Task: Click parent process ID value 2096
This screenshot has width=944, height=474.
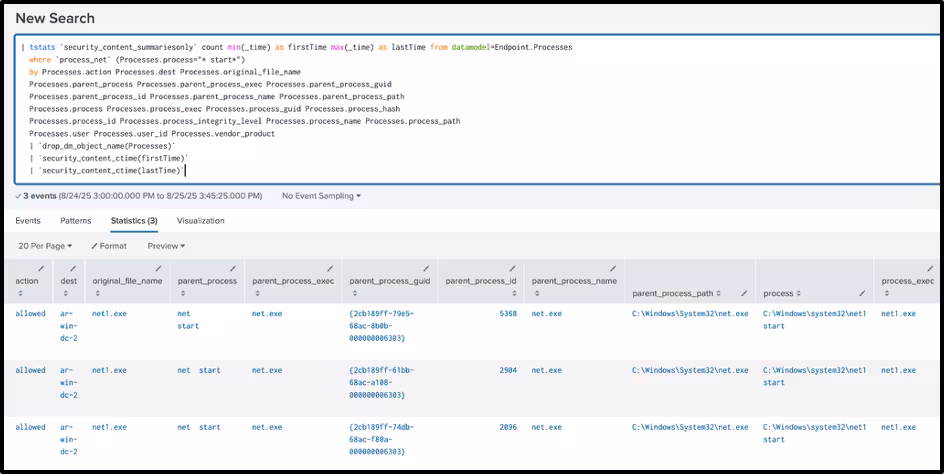Action: pyautogui.click(x=507, y=427)
